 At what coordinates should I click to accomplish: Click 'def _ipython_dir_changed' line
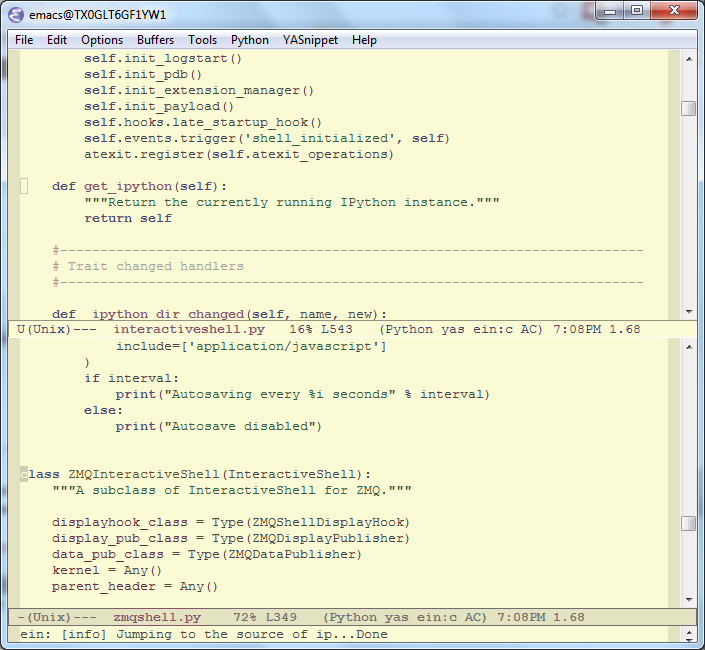219,314
